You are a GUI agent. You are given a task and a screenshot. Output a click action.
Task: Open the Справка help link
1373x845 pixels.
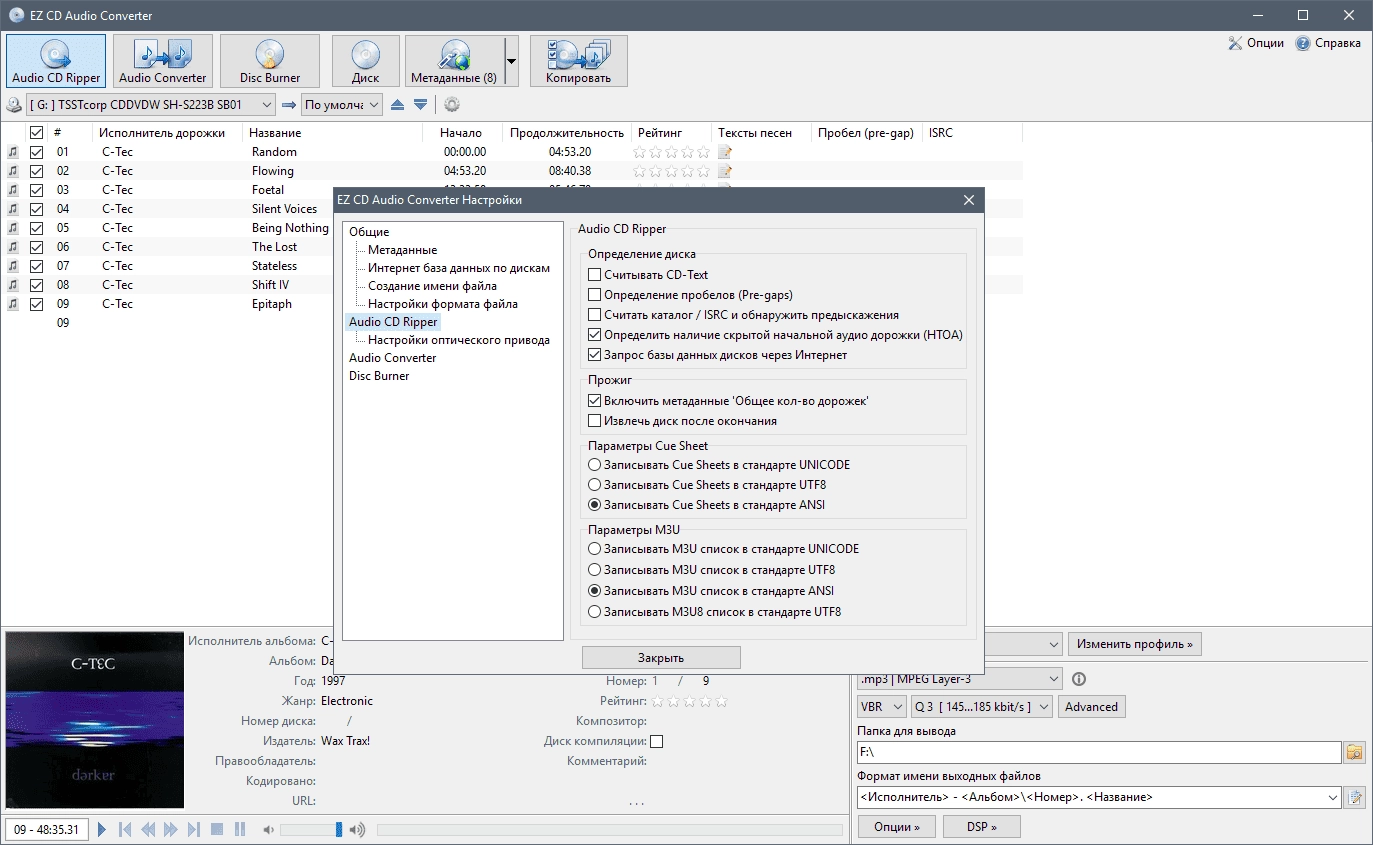tap(1328, 43)
